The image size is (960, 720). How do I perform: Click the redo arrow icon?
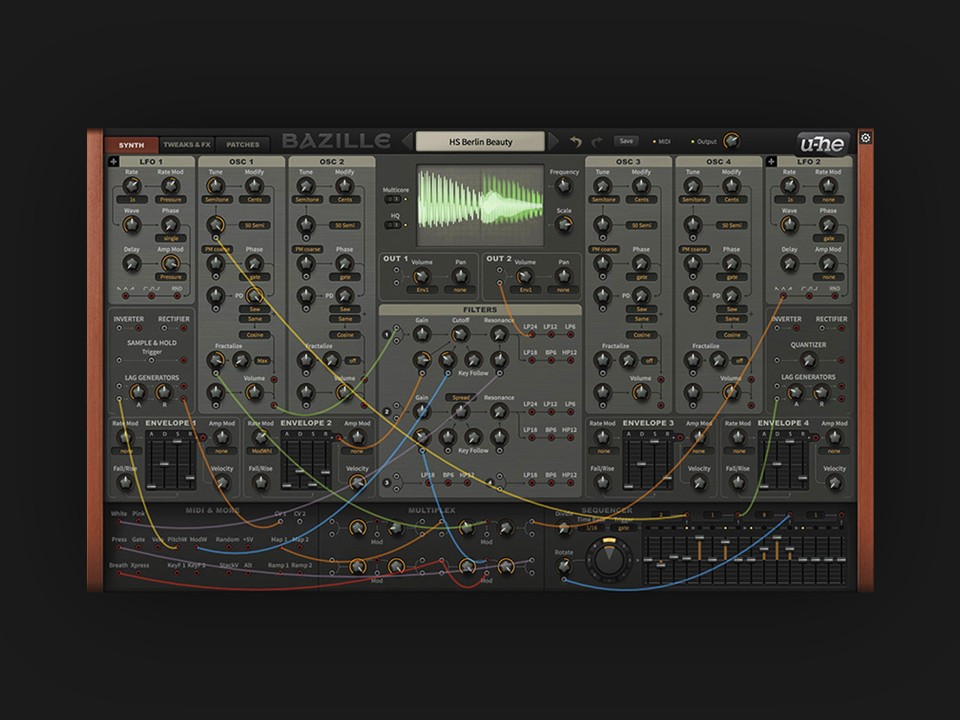(596, 142)
